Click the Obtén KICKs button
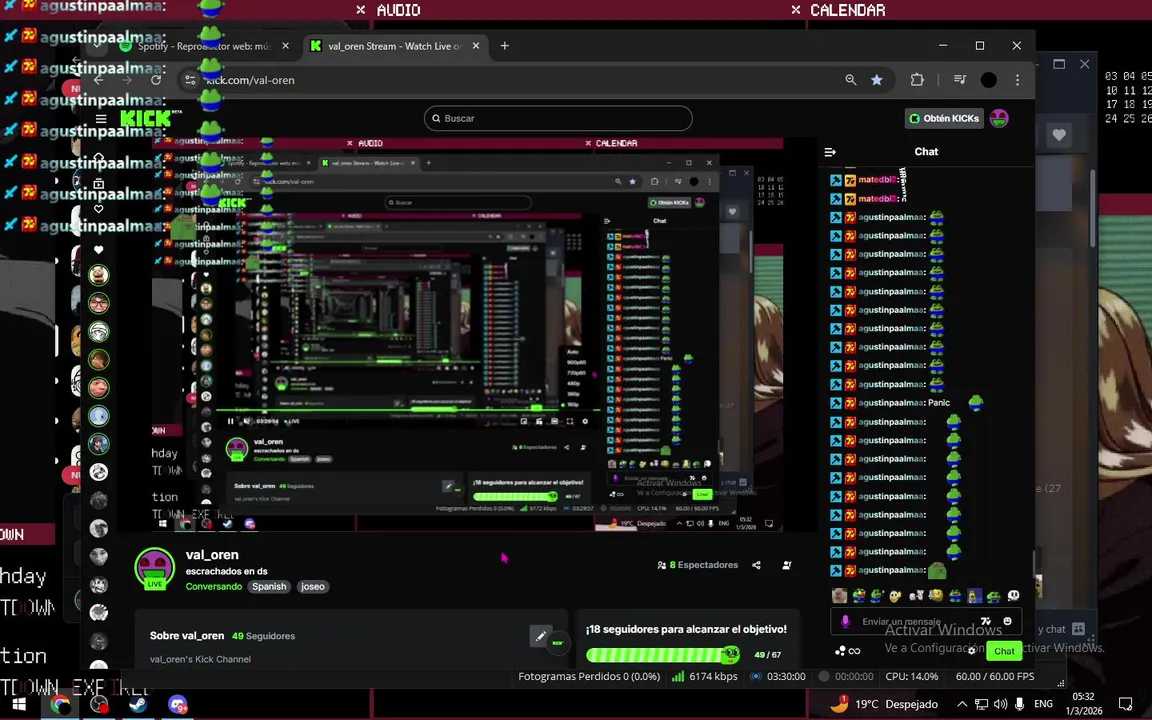The width and height of the screenshot is (1152, 720). 944,118
